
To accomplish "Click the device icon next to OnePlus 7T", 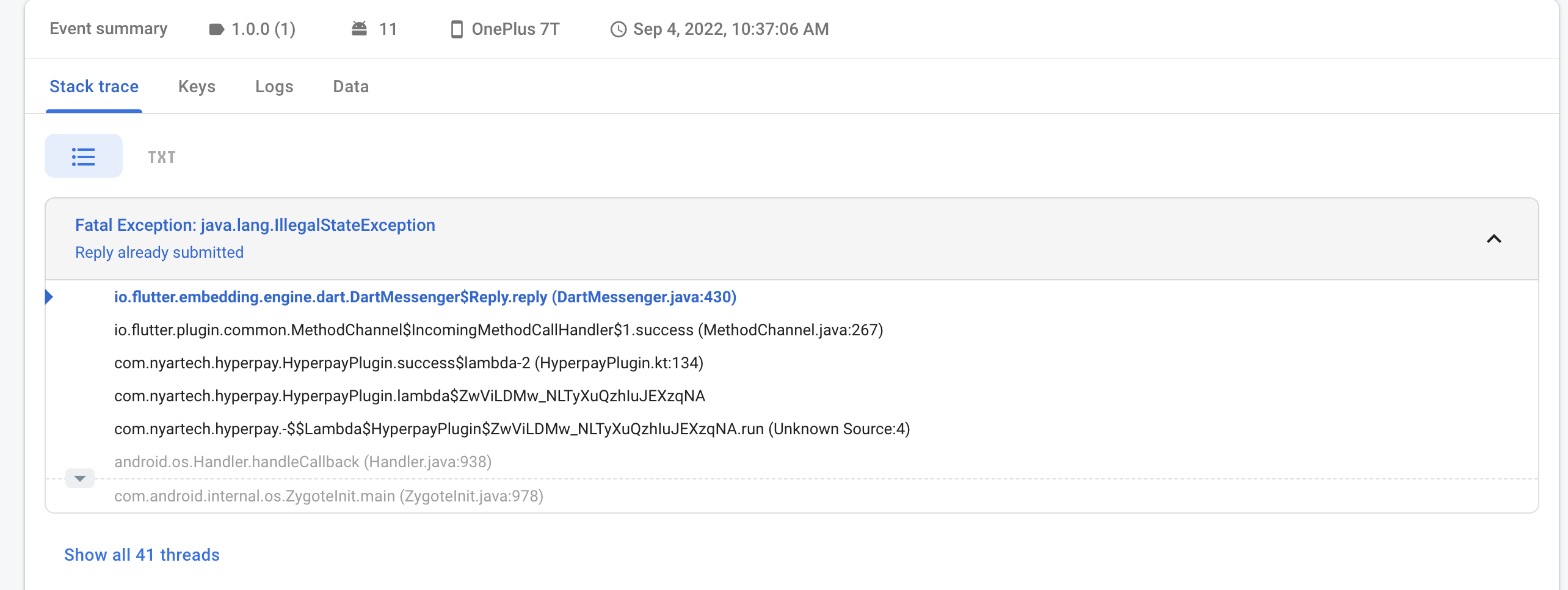I will (456, 29).
